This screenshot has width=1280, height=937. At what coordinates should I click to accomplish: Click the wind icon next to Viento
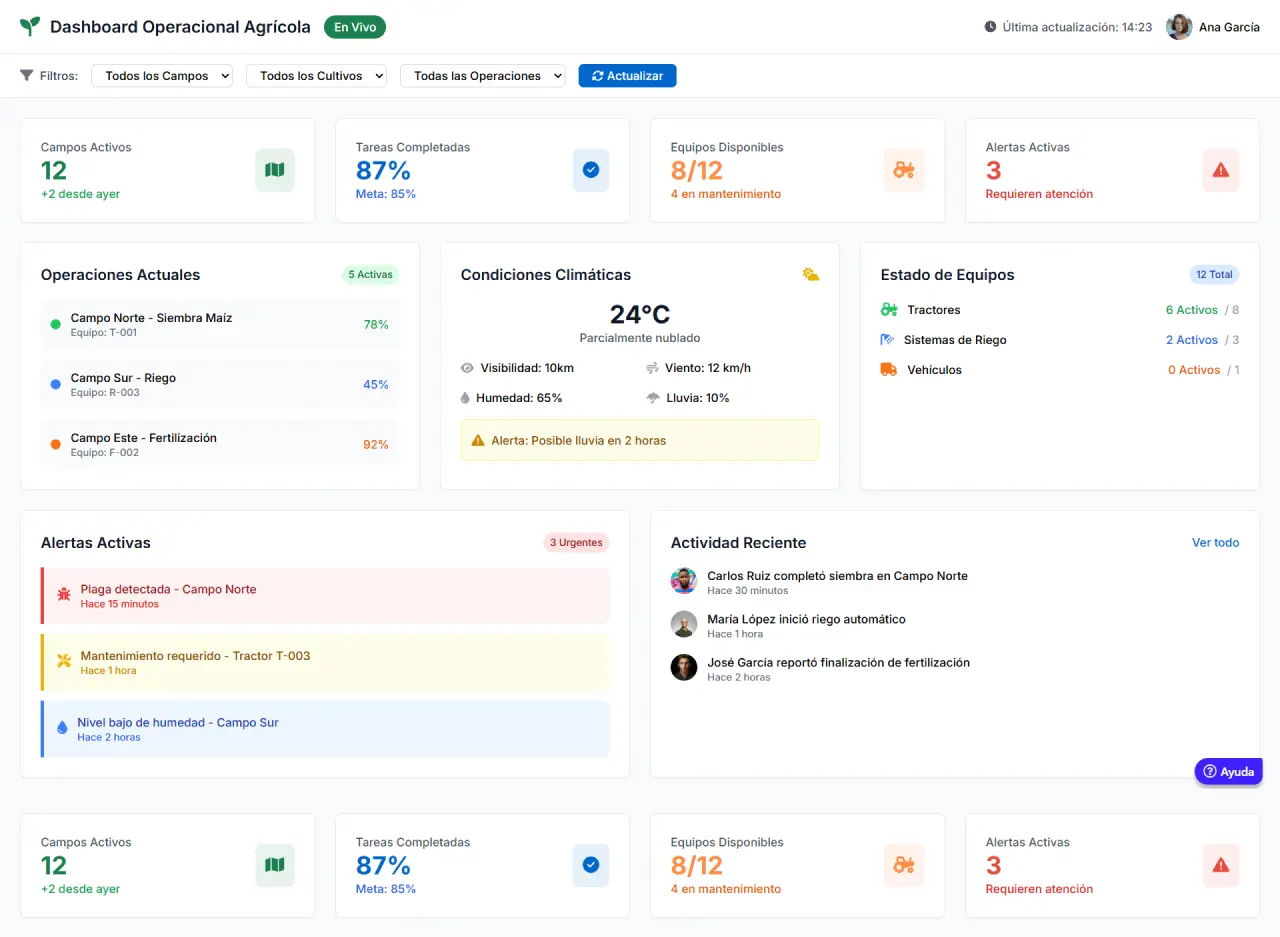(653, 368)
